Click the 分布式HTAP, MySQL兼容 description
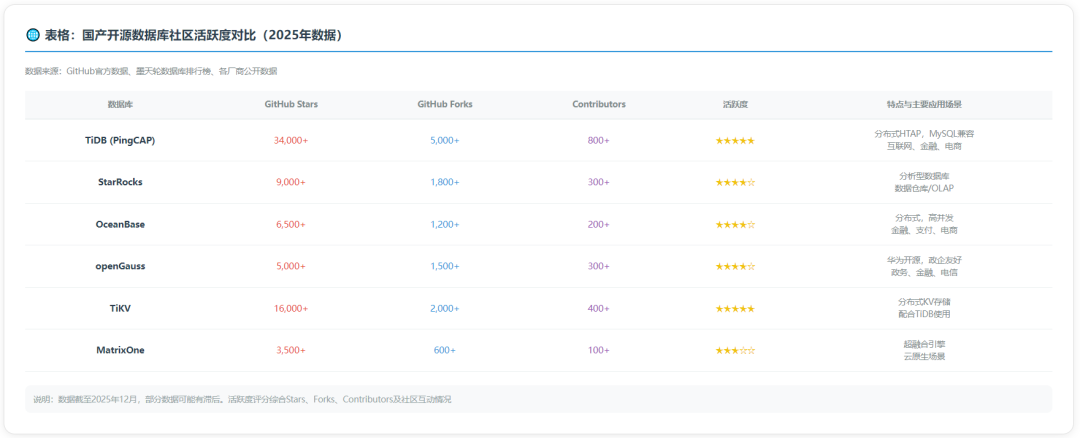The image size is (1080, 438). [924, 134]
